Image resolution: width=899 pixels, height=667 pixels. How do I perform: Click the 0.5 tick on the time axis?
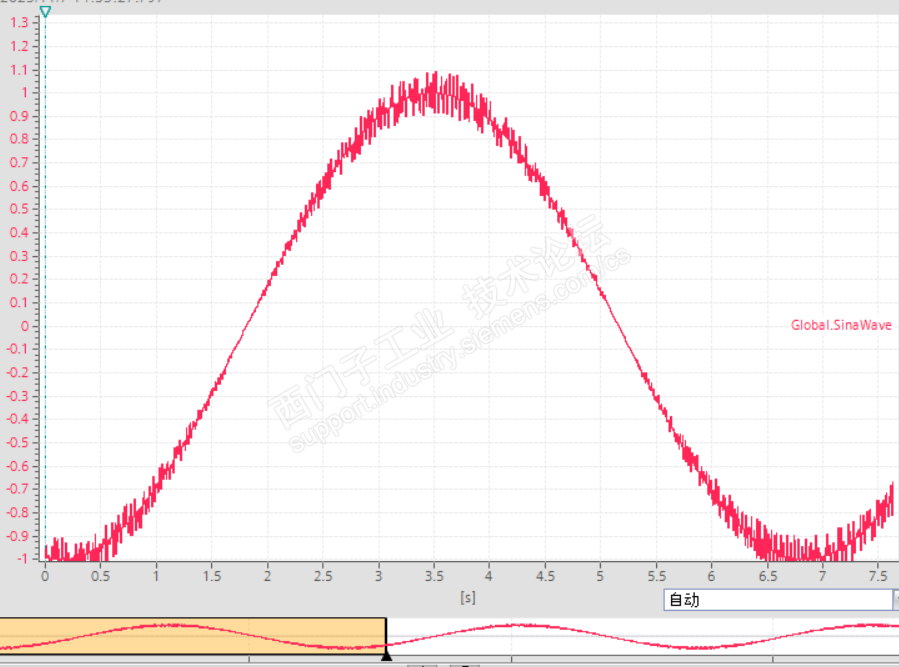coord(100,576)
